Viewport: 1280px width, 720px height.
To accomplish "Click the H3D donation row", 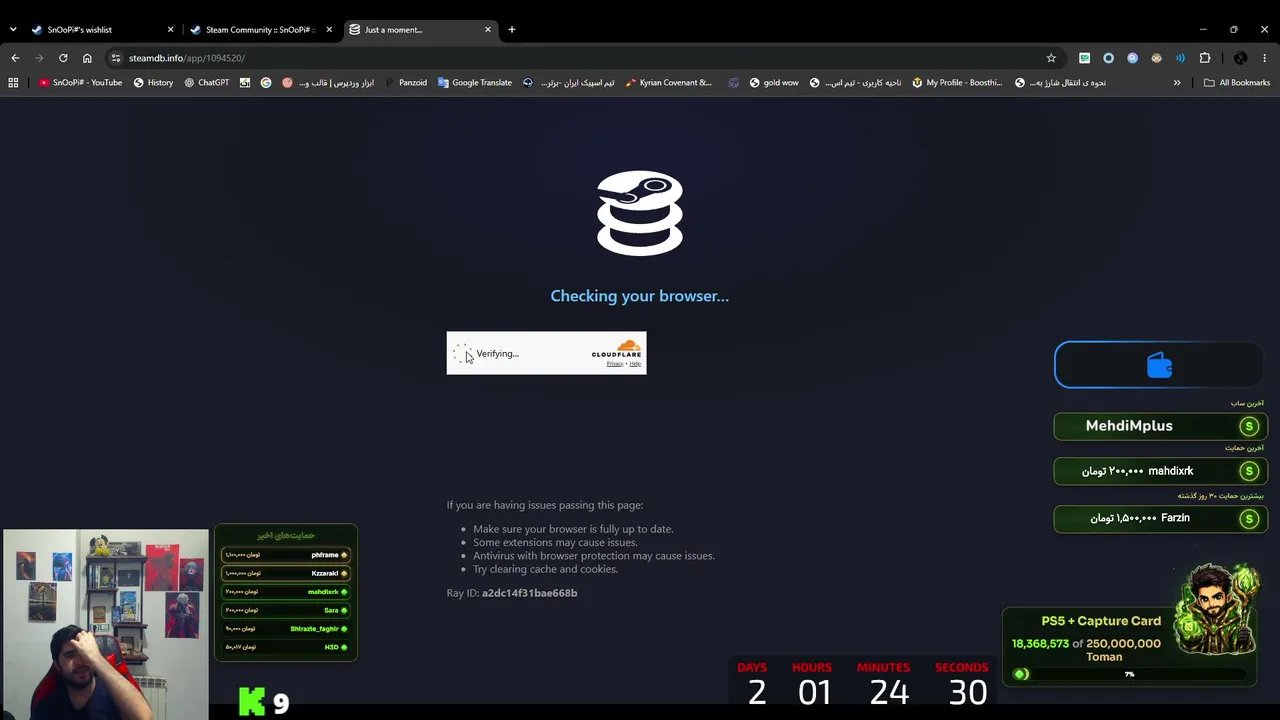I will point(286,647).
